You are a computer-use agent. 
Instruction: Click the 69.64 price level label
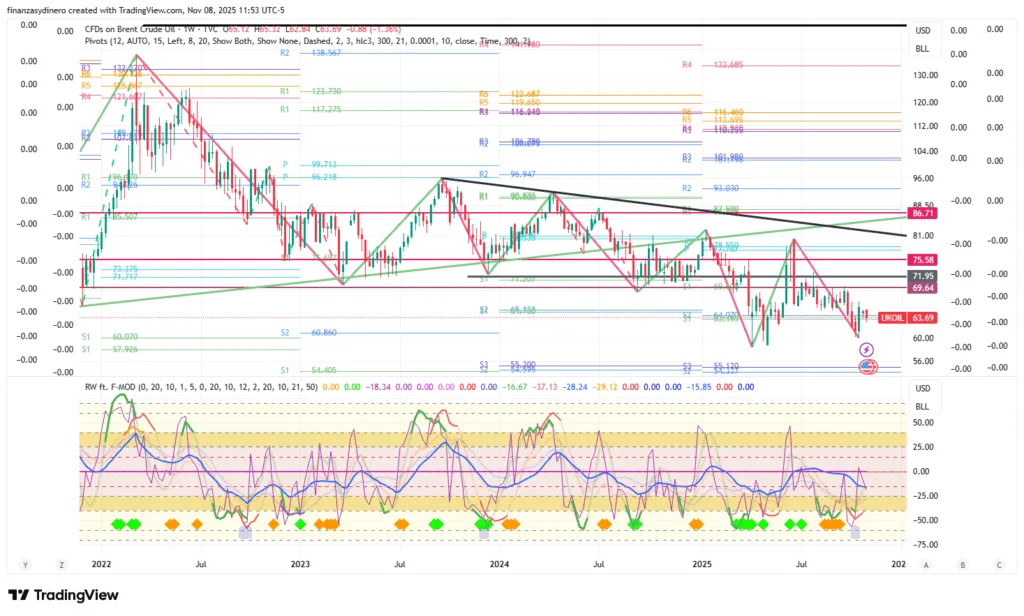coord(922,288)
